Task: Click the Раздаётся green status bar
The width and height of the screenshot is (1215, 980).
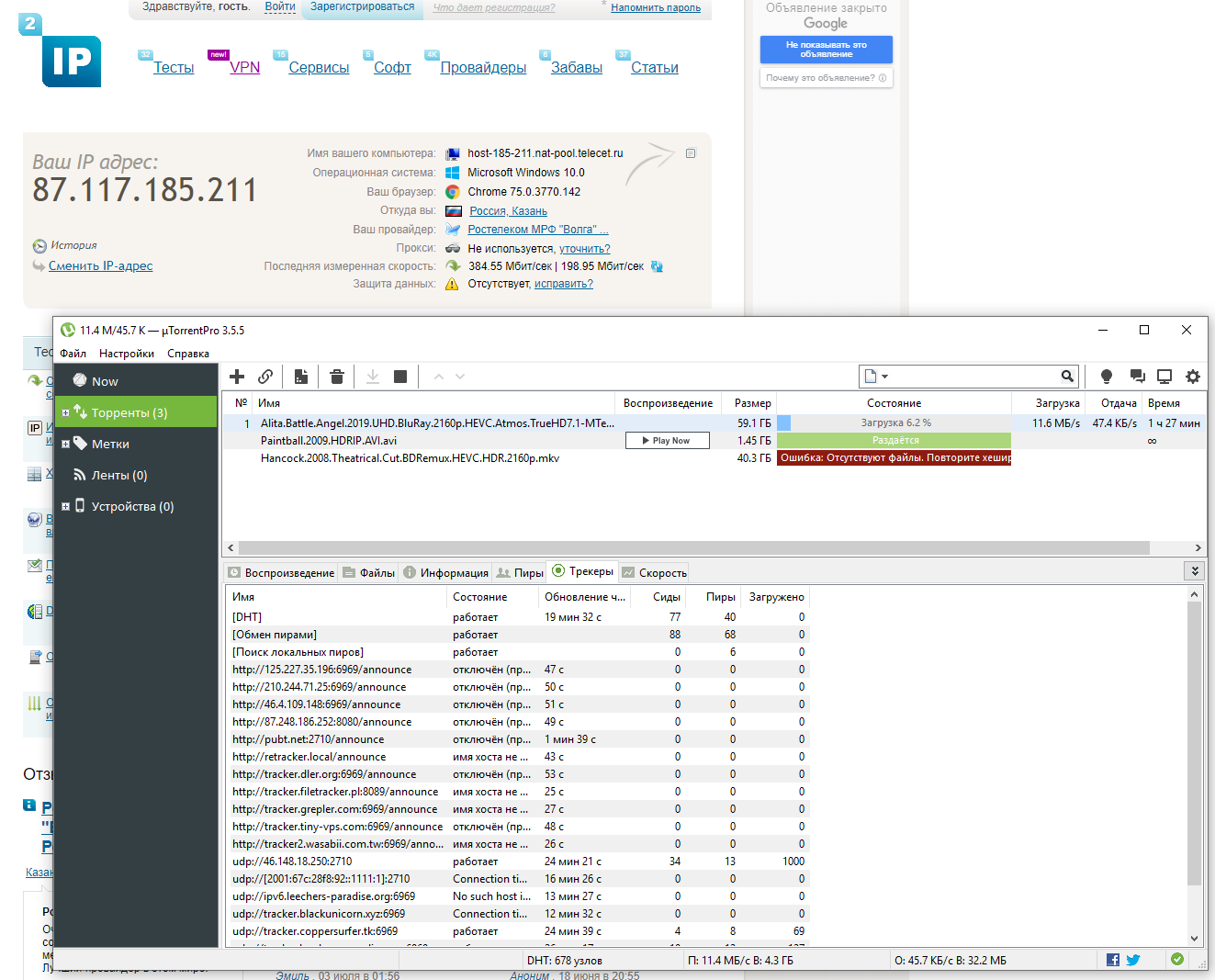Action: click(894, 441)
